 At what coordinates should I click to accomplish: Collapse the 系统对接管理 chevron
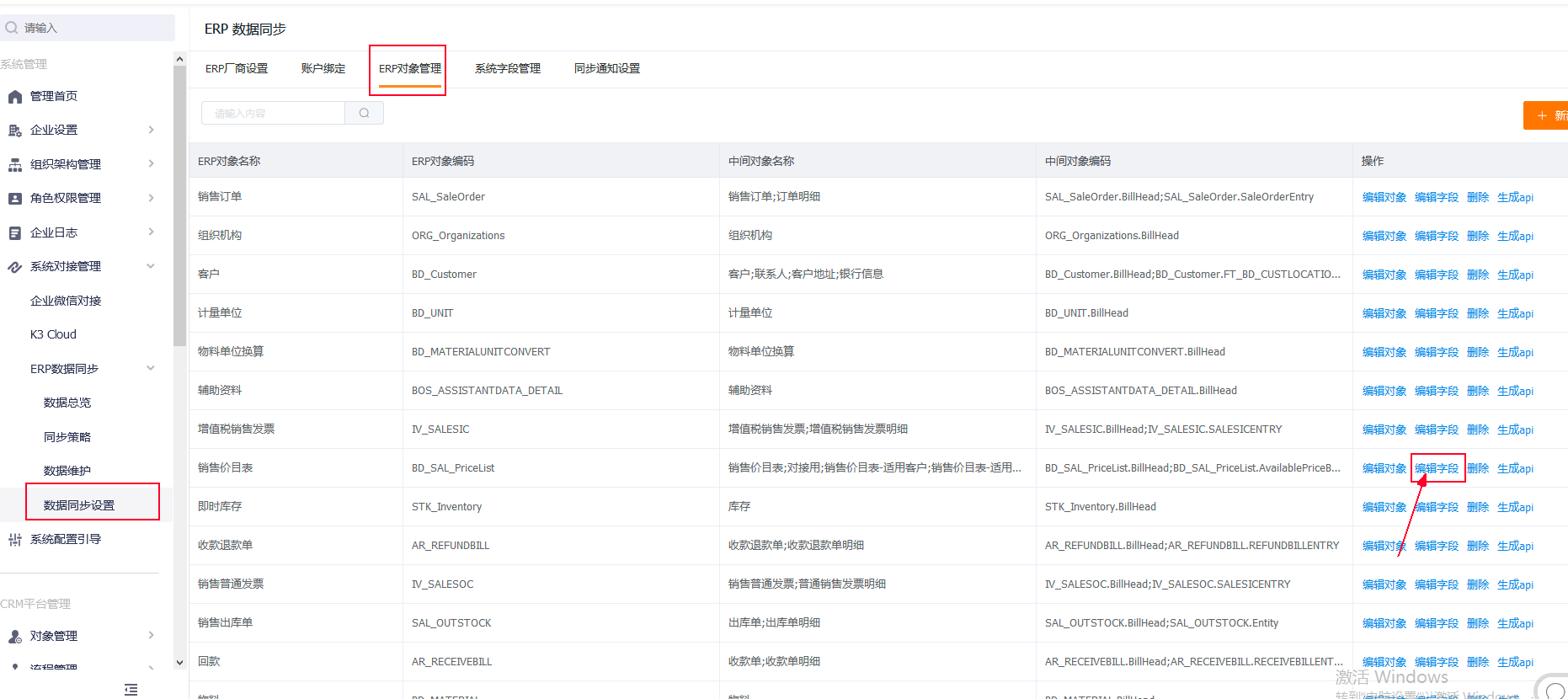(x=152, y=266)
